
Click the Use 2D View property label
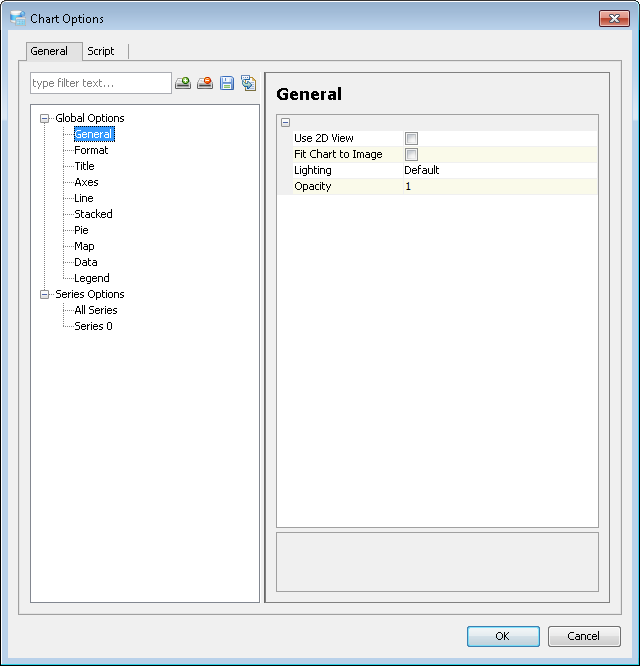(x=324, y=138)
